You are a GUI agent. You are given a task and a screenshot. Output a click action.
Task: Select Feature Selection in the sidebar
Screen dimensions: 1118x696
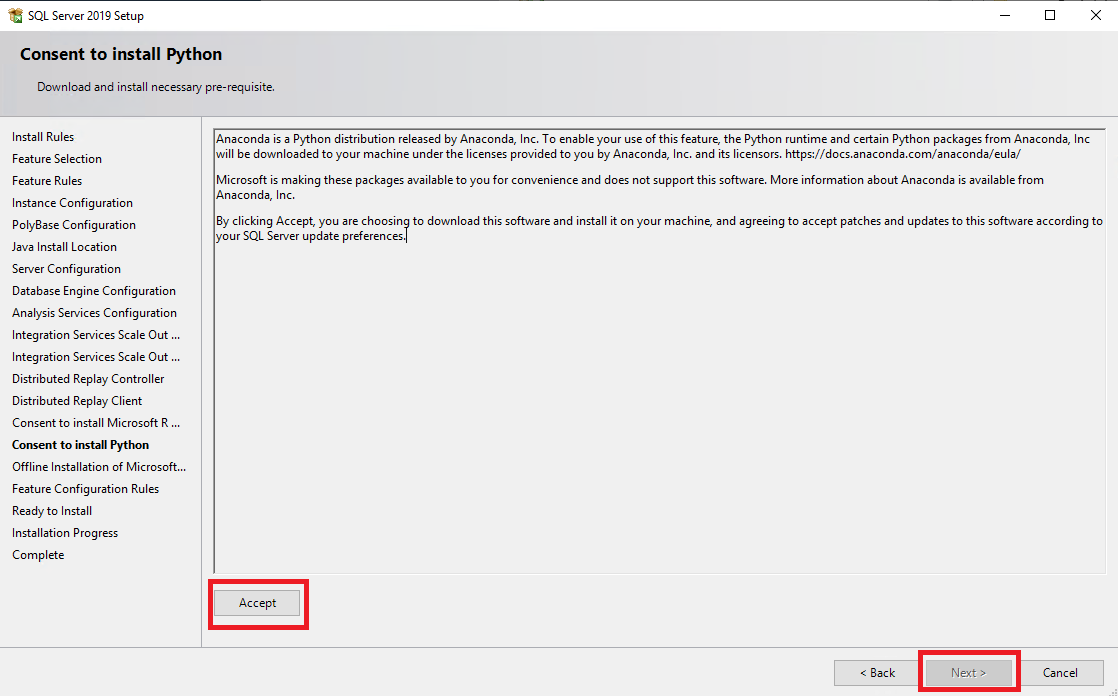(57, 159)
